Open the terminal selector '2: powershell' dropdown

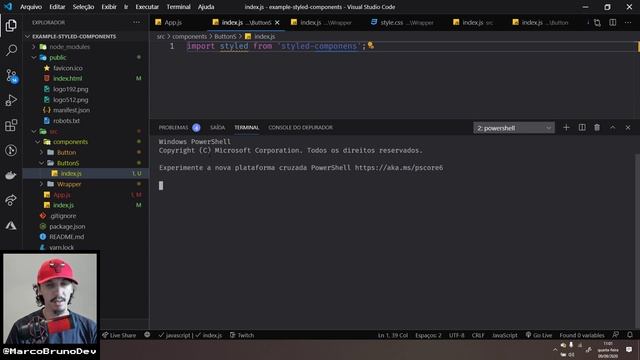(514, 128)
